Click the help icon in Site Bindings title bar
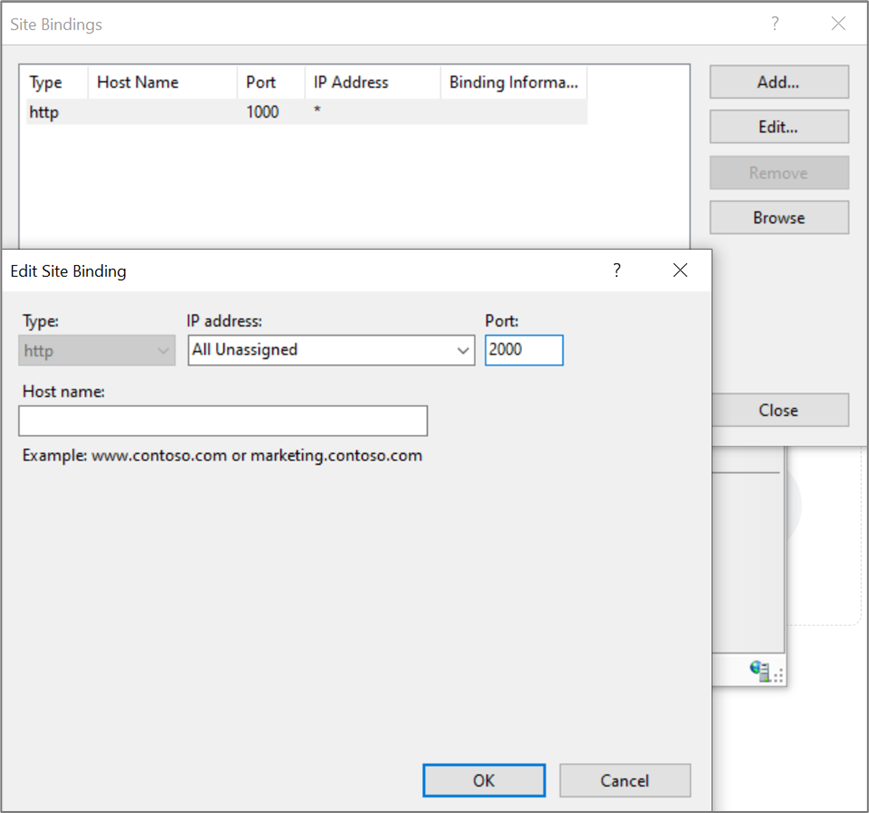This screenshot has width=869, height=813. point(775,23)
